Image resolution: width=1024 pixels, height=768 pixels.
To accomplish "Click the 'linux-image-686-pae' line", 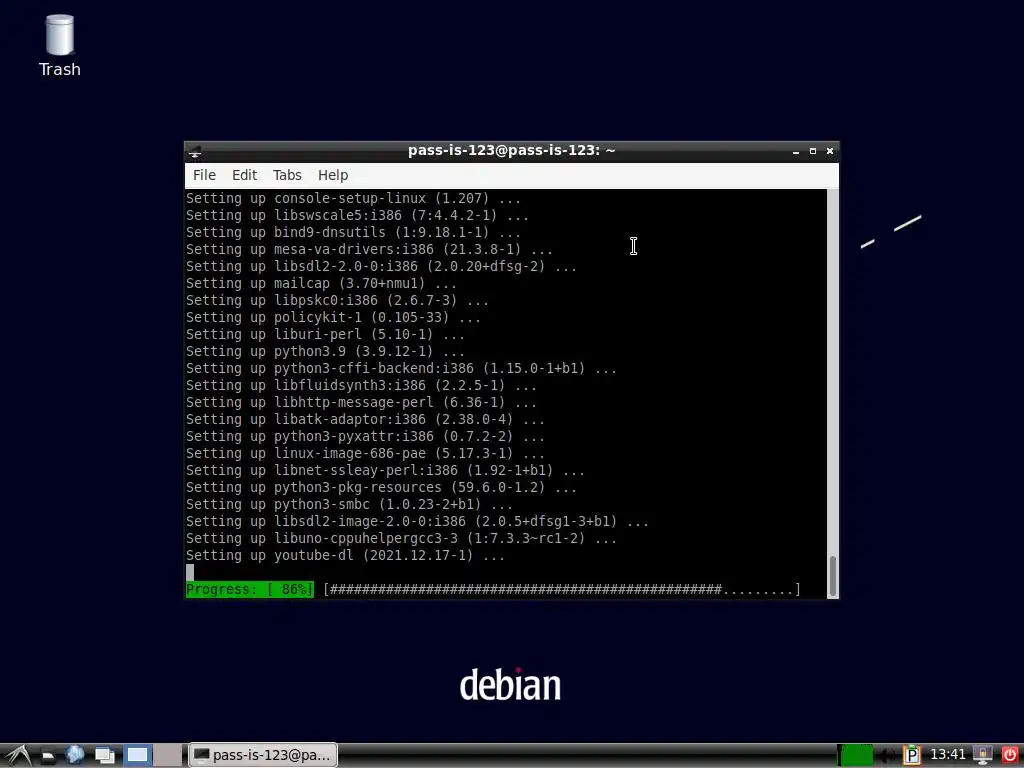I will [x=365, y=453].
